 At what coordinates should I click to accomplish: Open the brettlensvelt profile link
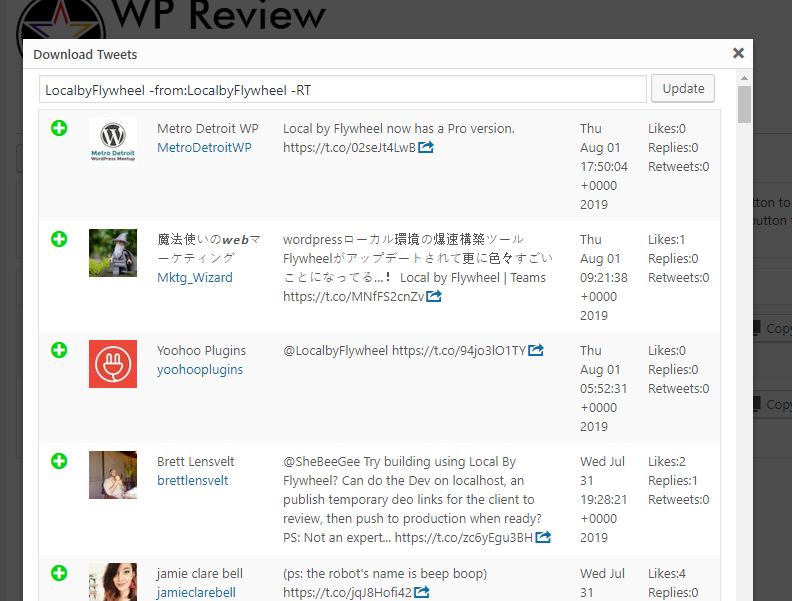click(192, 480)
